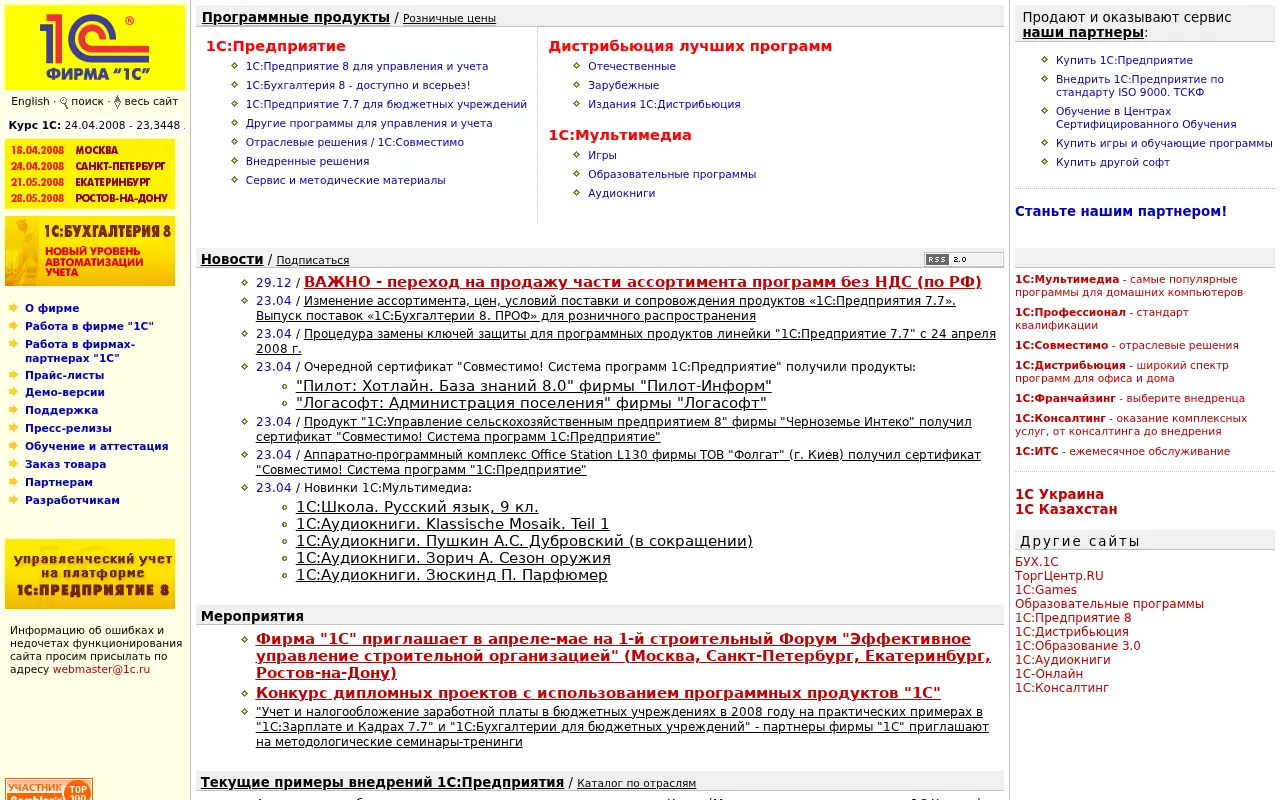Image resolution: width=1280 pixels, height=800 pixels.
Task: Click Подписаться next to Новости
Action: coord(313,260)
